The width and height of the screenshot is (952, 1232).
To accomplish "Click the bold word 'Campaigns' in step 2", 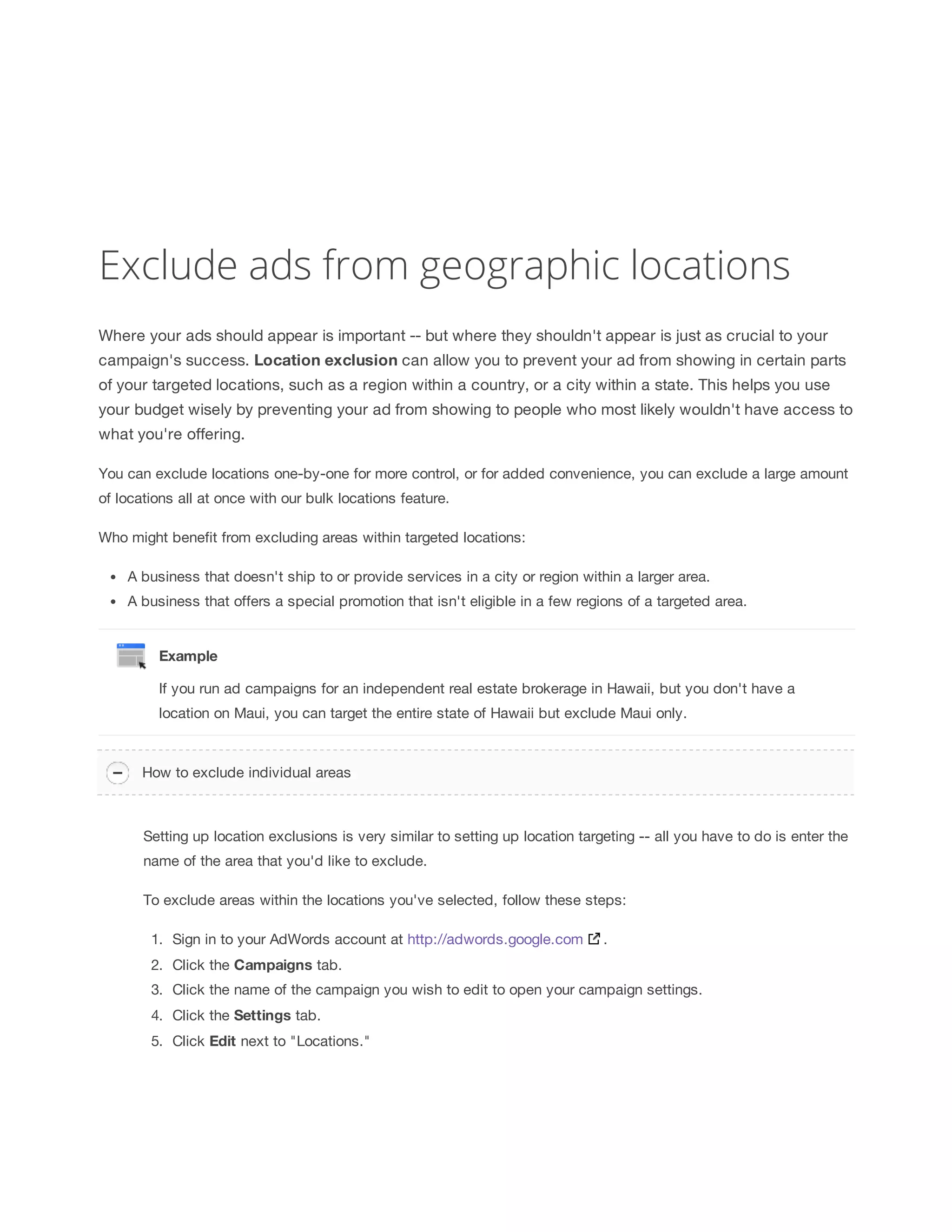I will tap(273, 965).
